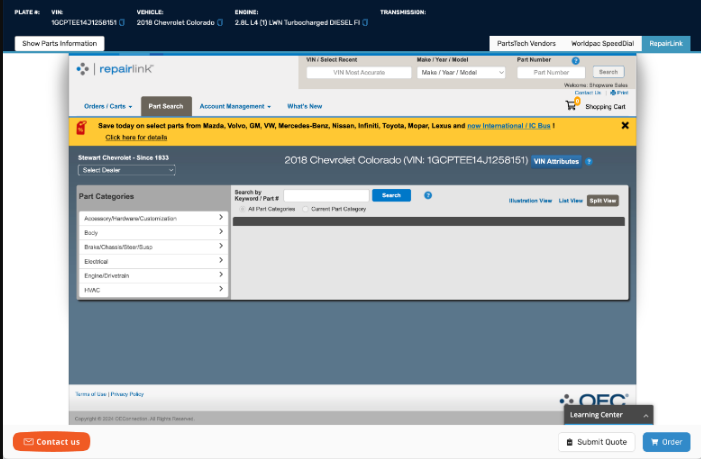Switch to Illustration View
This screenshot has height=459, width=701.
[x=530, y=201]
